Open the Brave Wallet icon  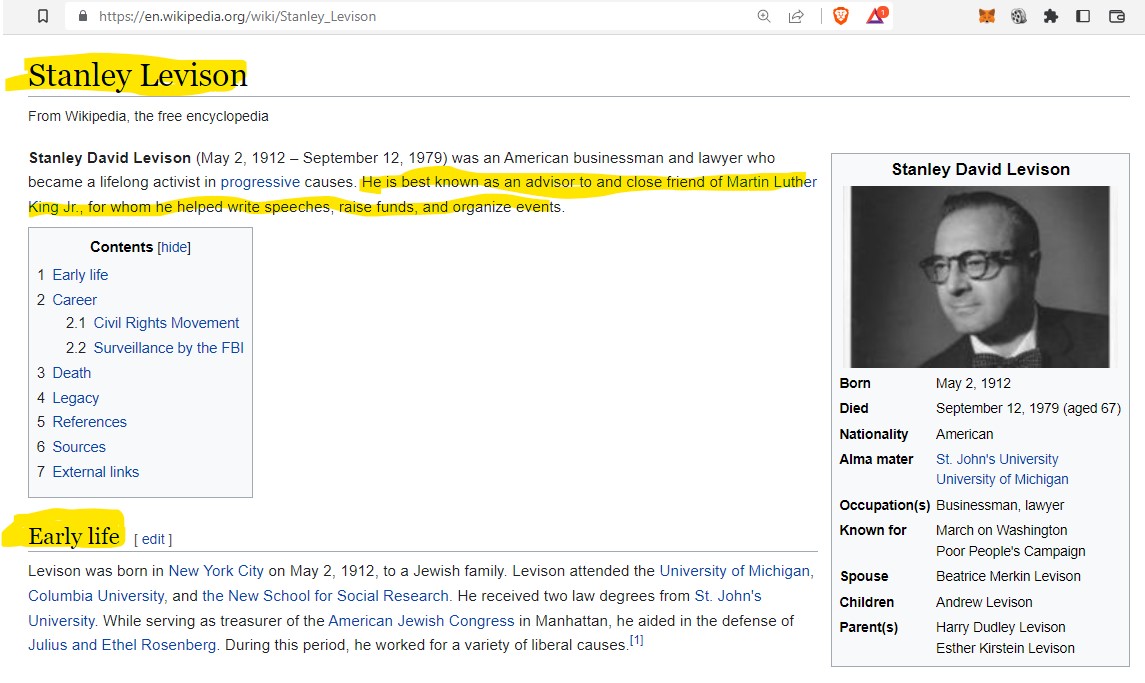point(1117,16)
